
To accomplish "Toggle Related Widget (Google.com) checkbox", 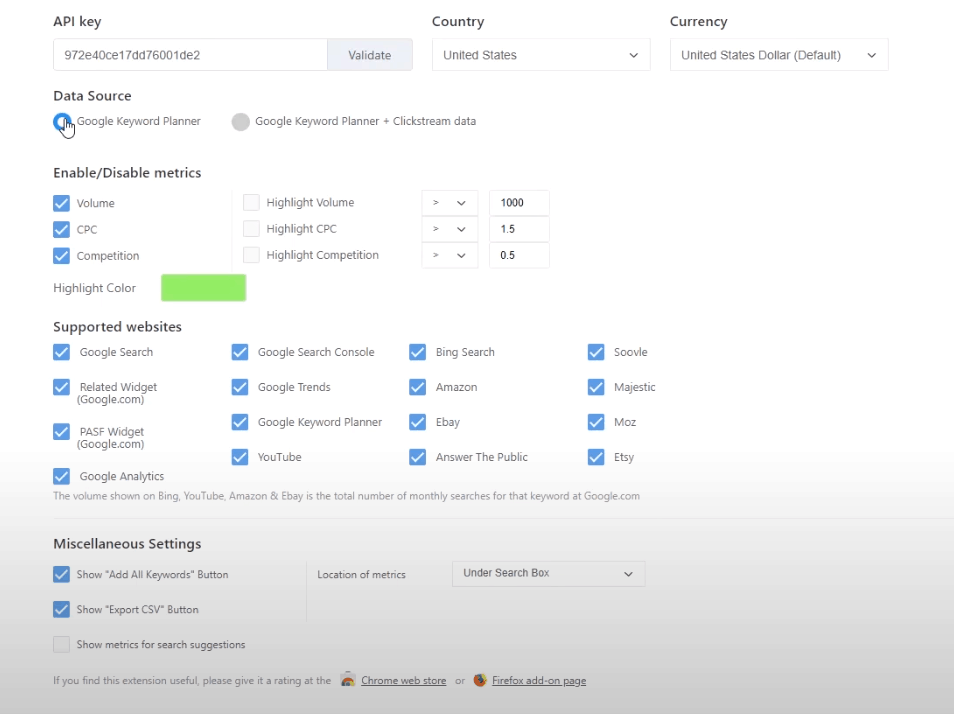I will 61,387.
